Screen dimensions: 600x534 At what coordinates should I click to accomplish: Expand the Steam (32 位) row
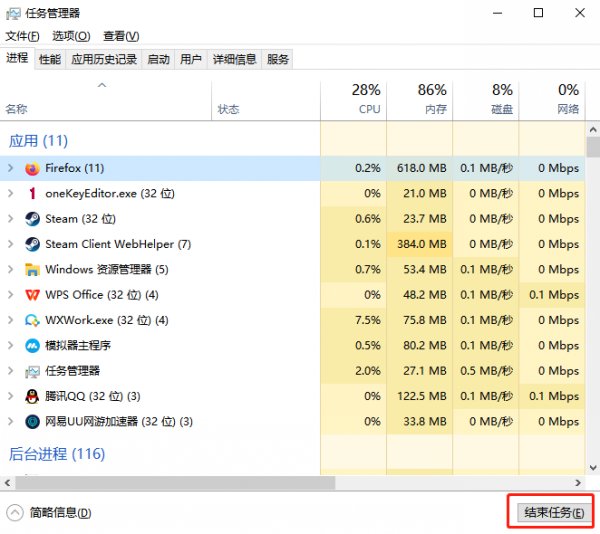[x=11, y=219]
